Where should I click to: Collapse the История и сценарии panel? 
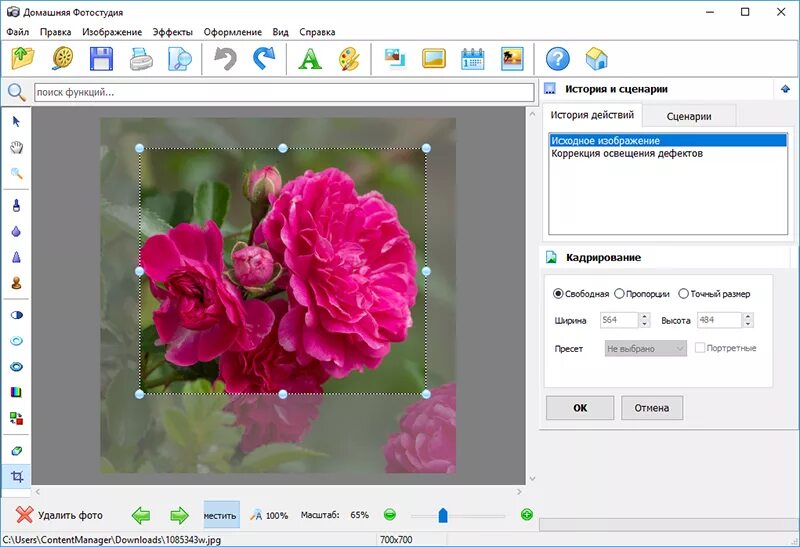point(785,89)
